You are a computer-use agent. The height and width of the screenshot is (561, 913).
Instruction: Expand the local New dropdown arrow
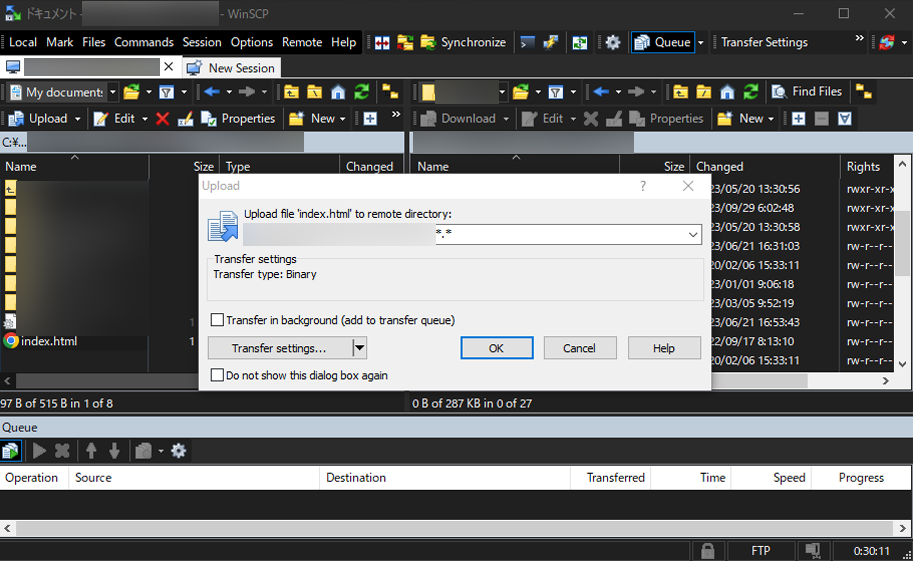342,119
